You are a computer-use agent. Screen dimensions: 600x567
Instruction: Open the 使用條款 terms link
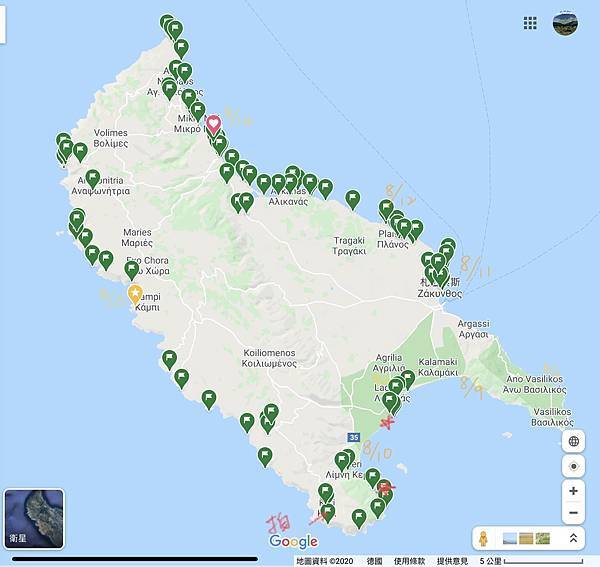pyautogui.click(x=409, y=561)
